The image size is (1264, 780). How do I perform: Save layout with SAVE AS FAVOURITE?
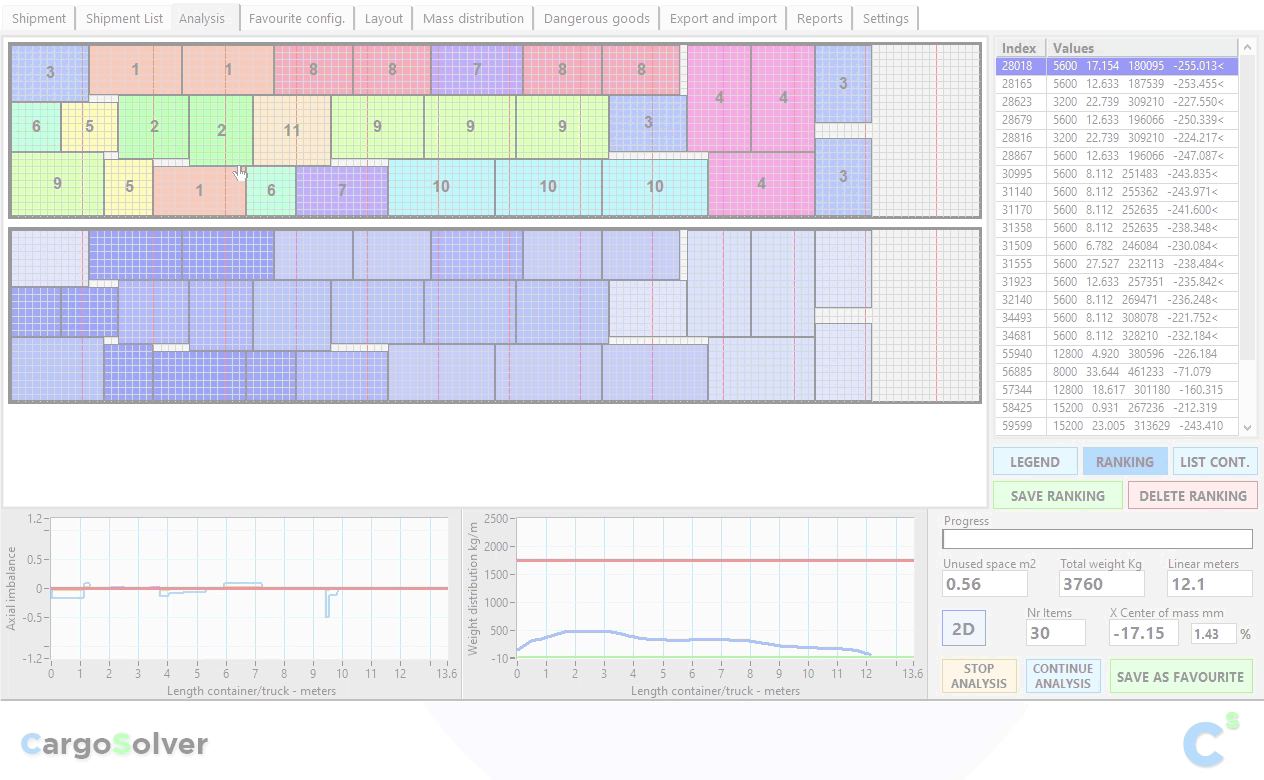(x=1180, y=677)
